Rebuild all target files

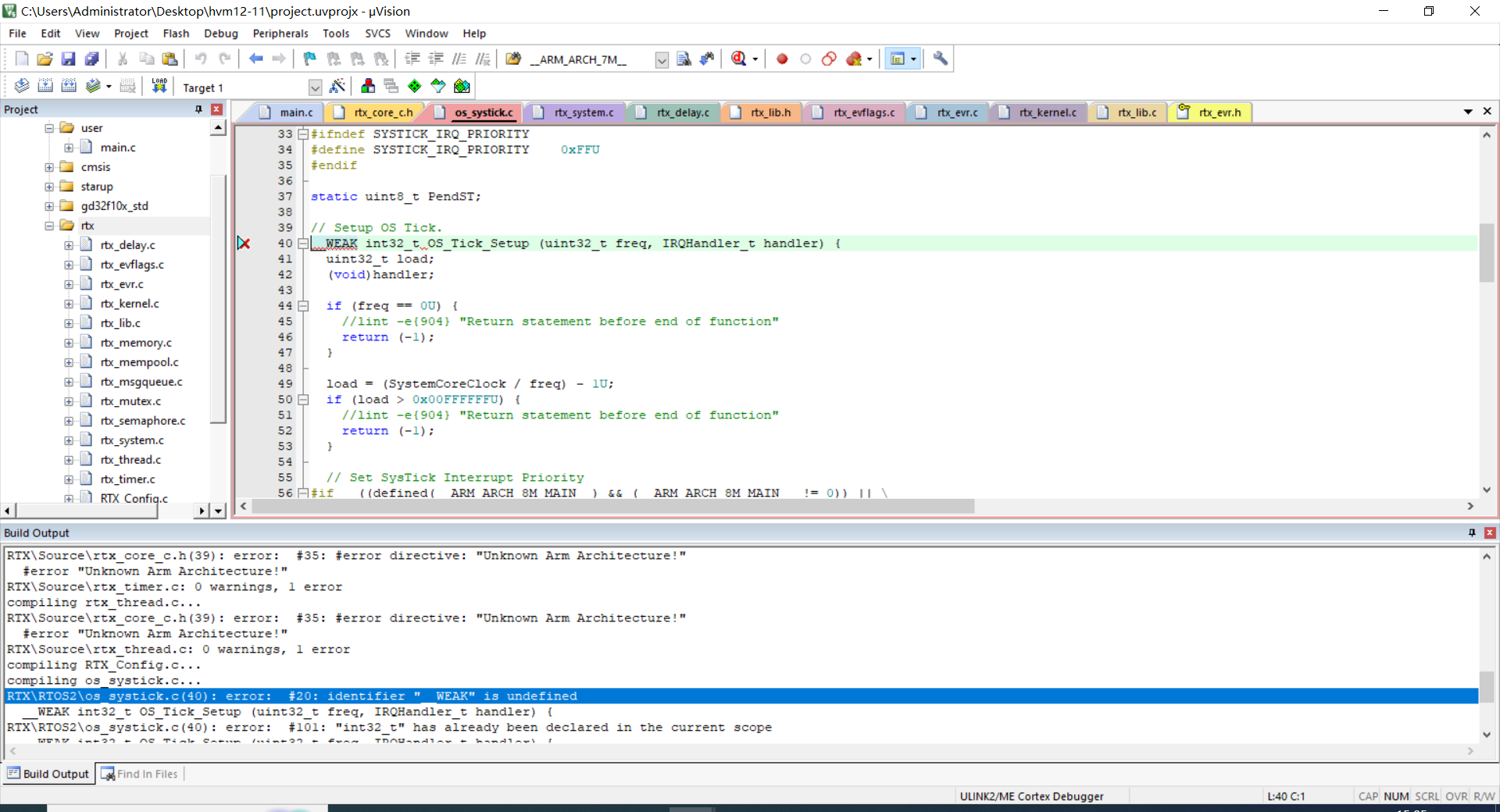click(69, 86)
